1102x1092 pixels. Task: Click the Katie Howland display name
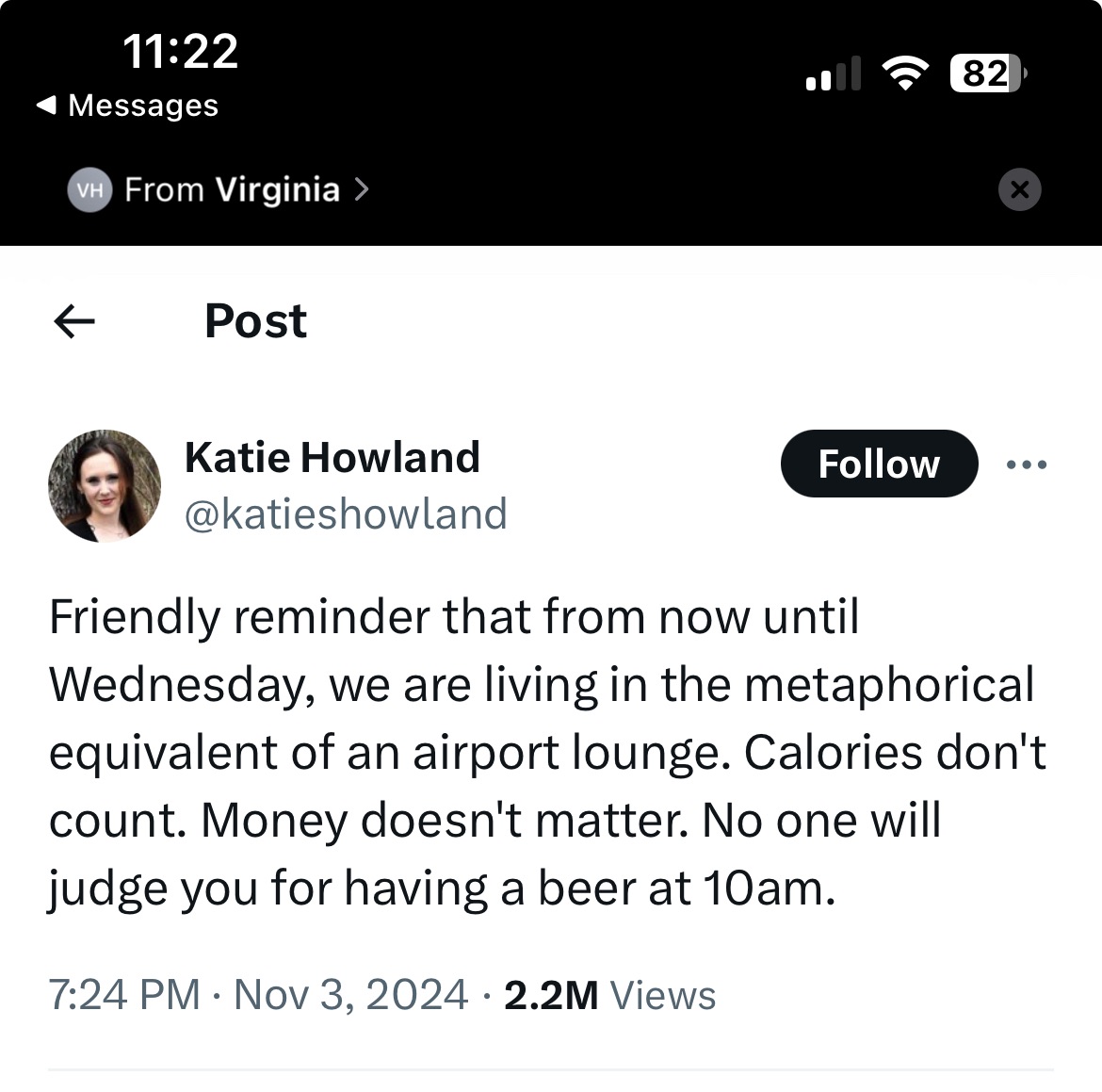pyautogui.click(x=332, y=458)
